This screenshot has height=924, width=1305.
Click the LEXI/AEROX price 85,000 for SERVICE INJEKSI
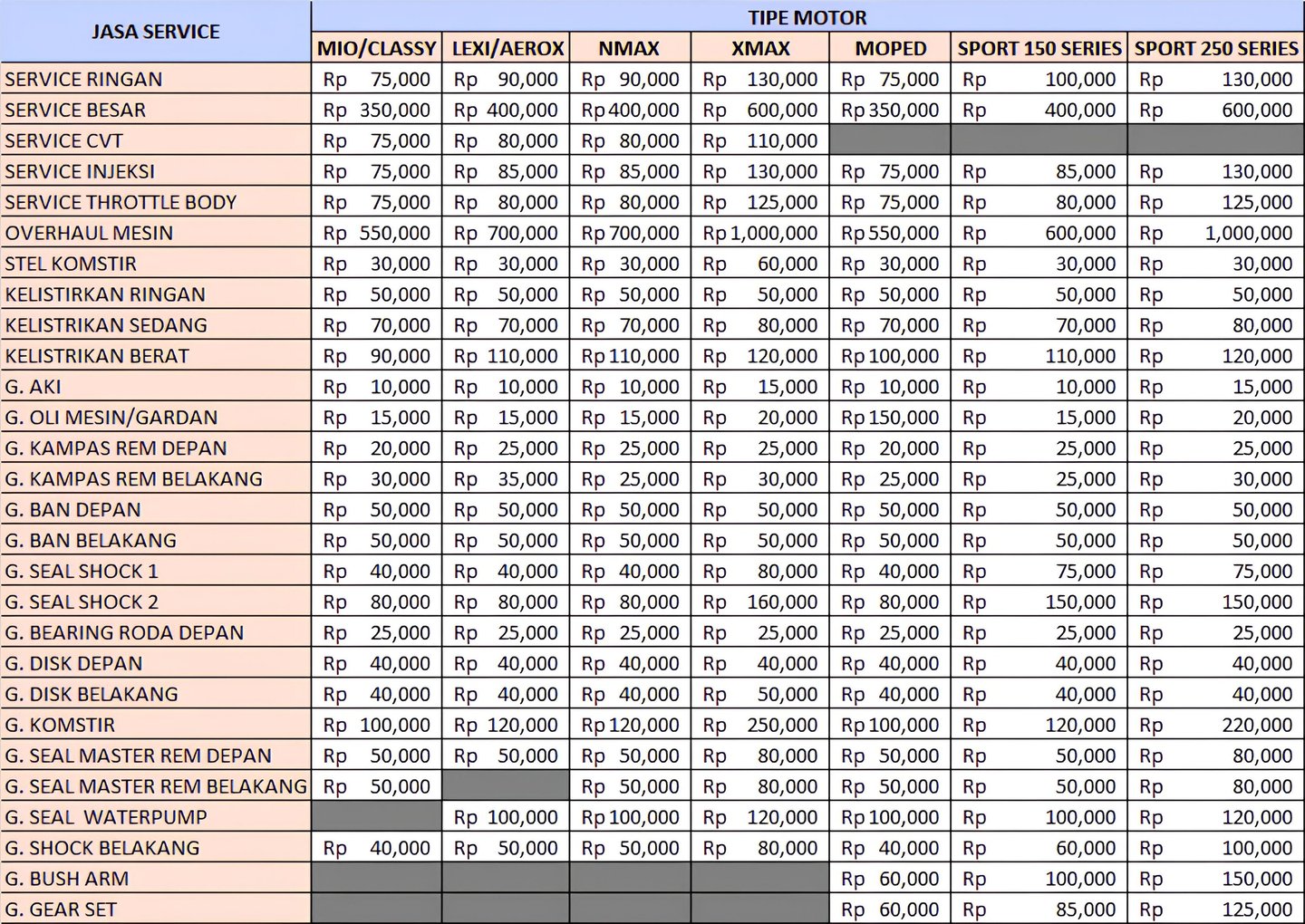tap(507, 172)
